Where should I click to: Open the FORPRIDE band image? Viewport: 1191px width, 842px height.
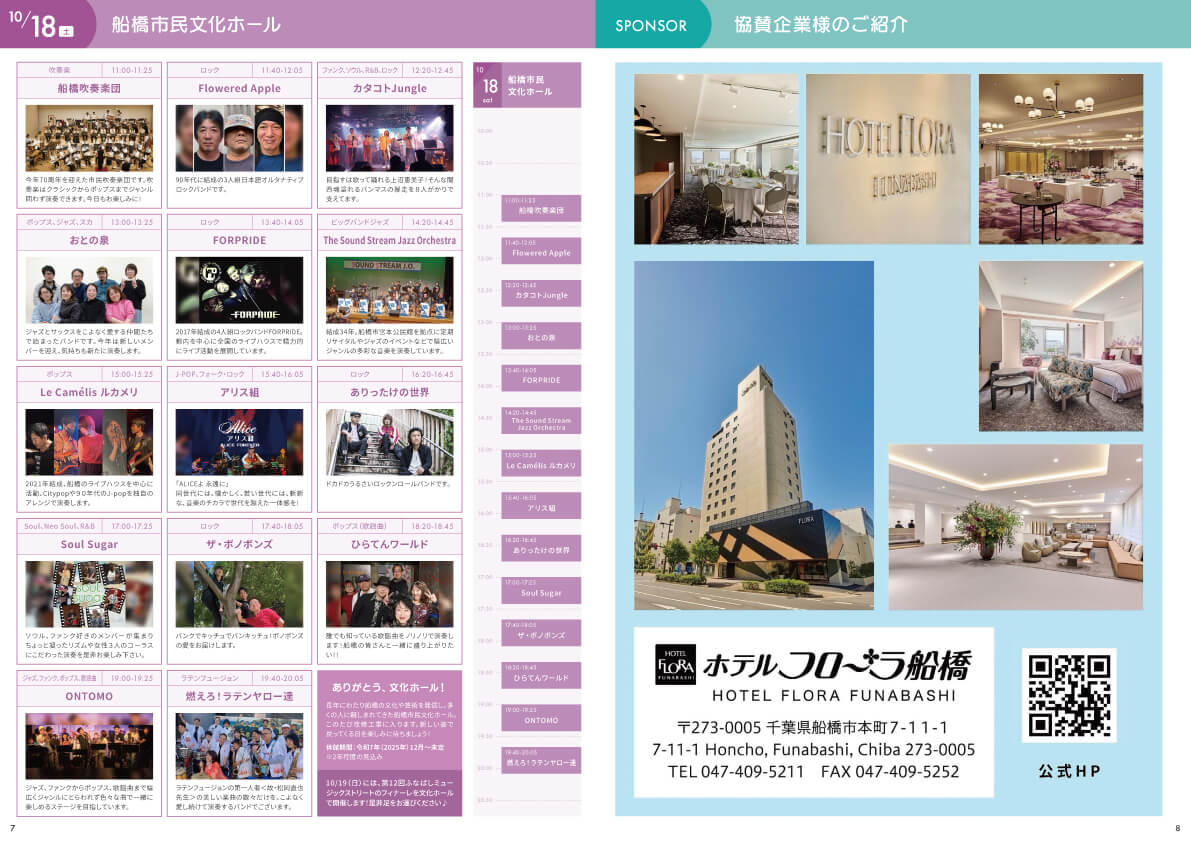pyautogui.click(x=239, y=290)
